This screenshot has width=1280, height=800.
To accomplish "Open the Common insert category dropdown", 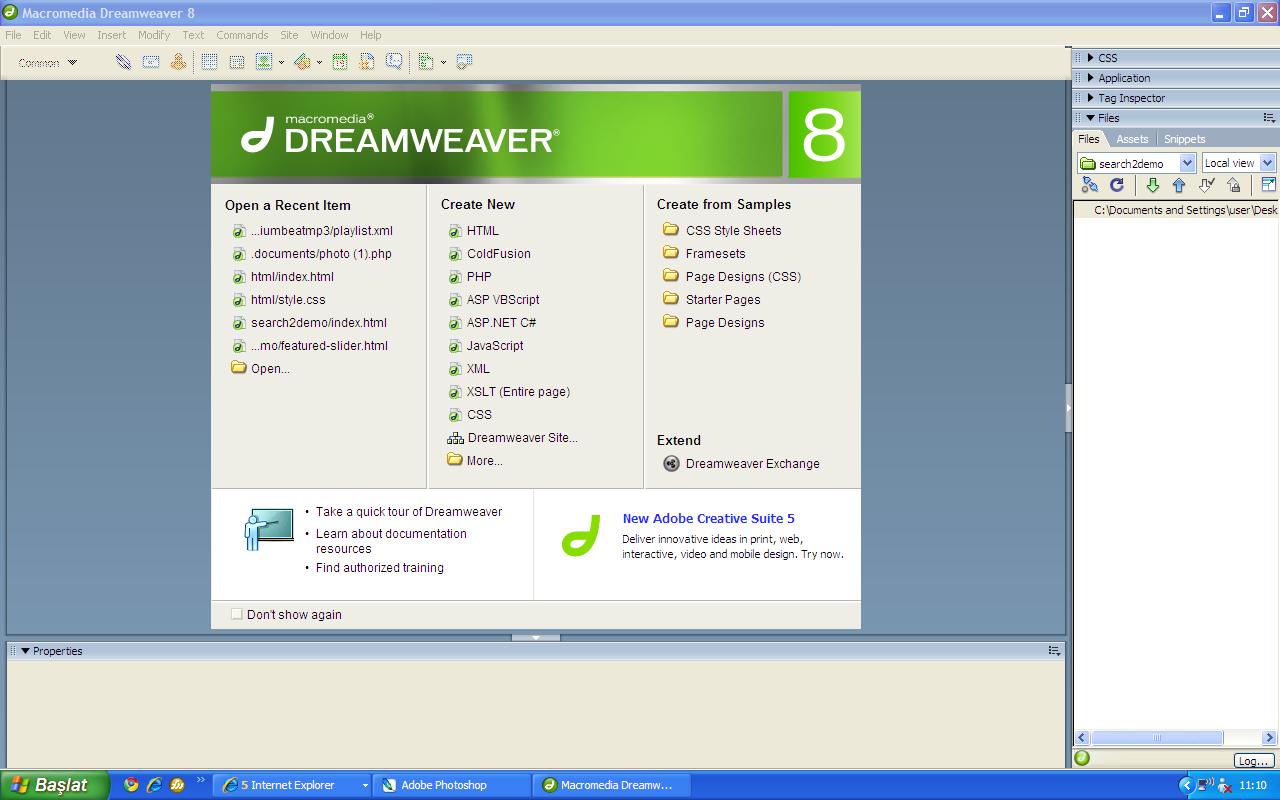I will pos(47,62).
